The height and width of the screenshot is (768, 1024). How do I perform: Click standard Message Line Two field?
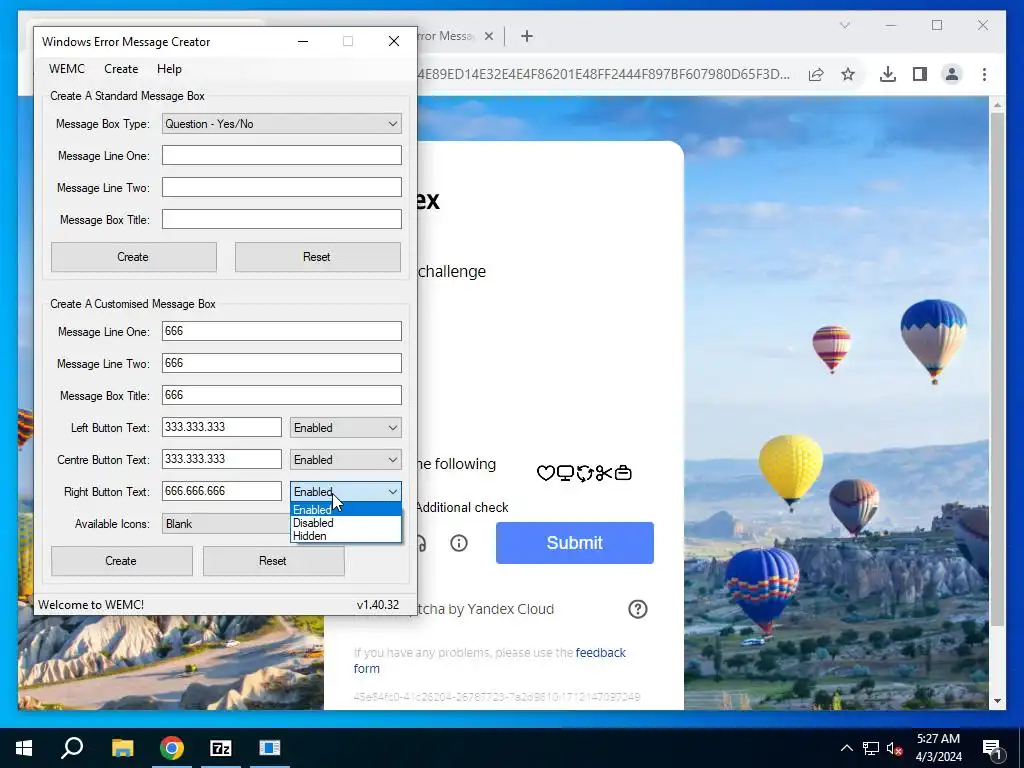tap(281, 187)
